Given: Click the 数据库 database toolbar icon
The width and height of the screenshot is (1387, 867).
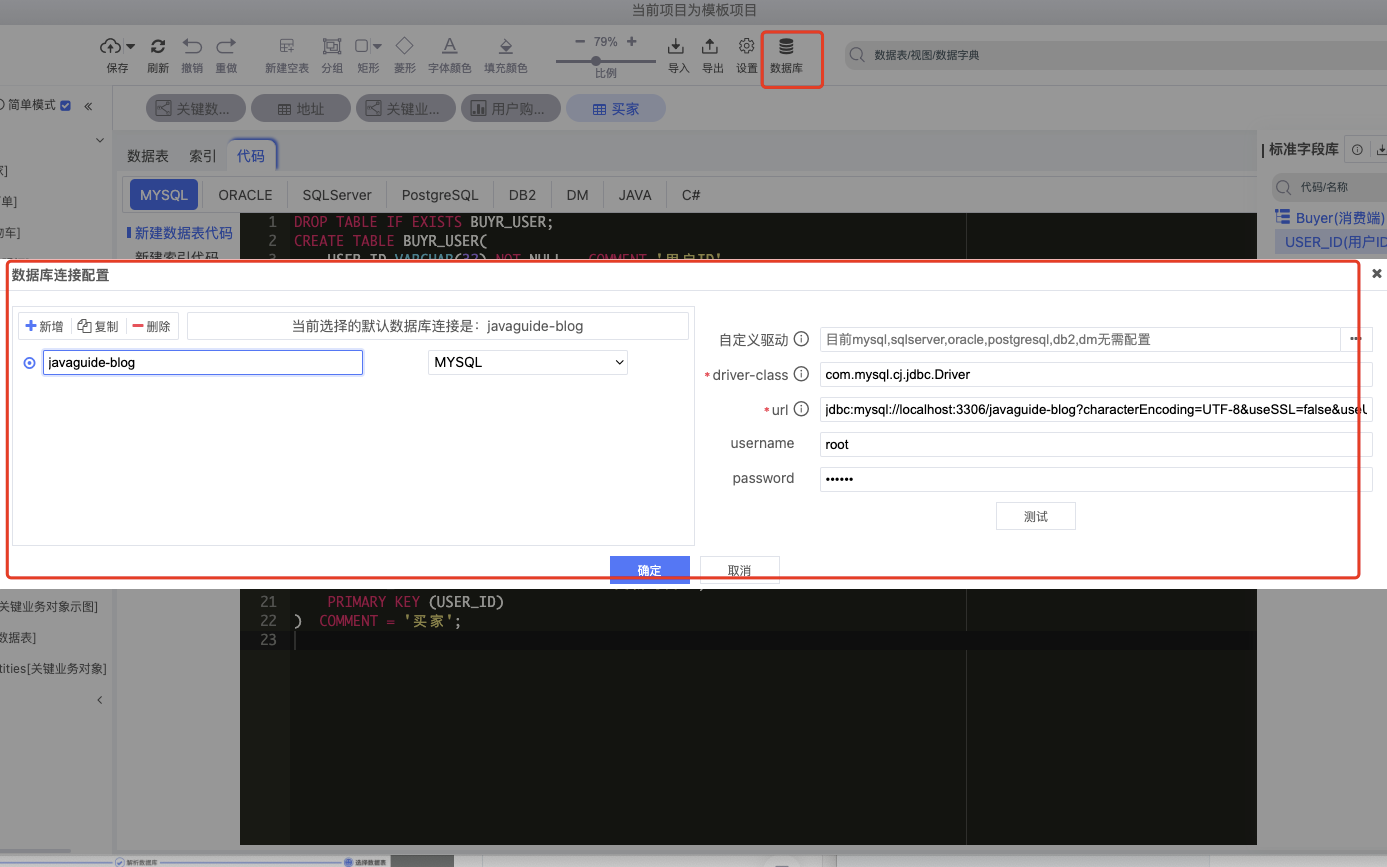Looking at the screenshot, I should point(786,47).
